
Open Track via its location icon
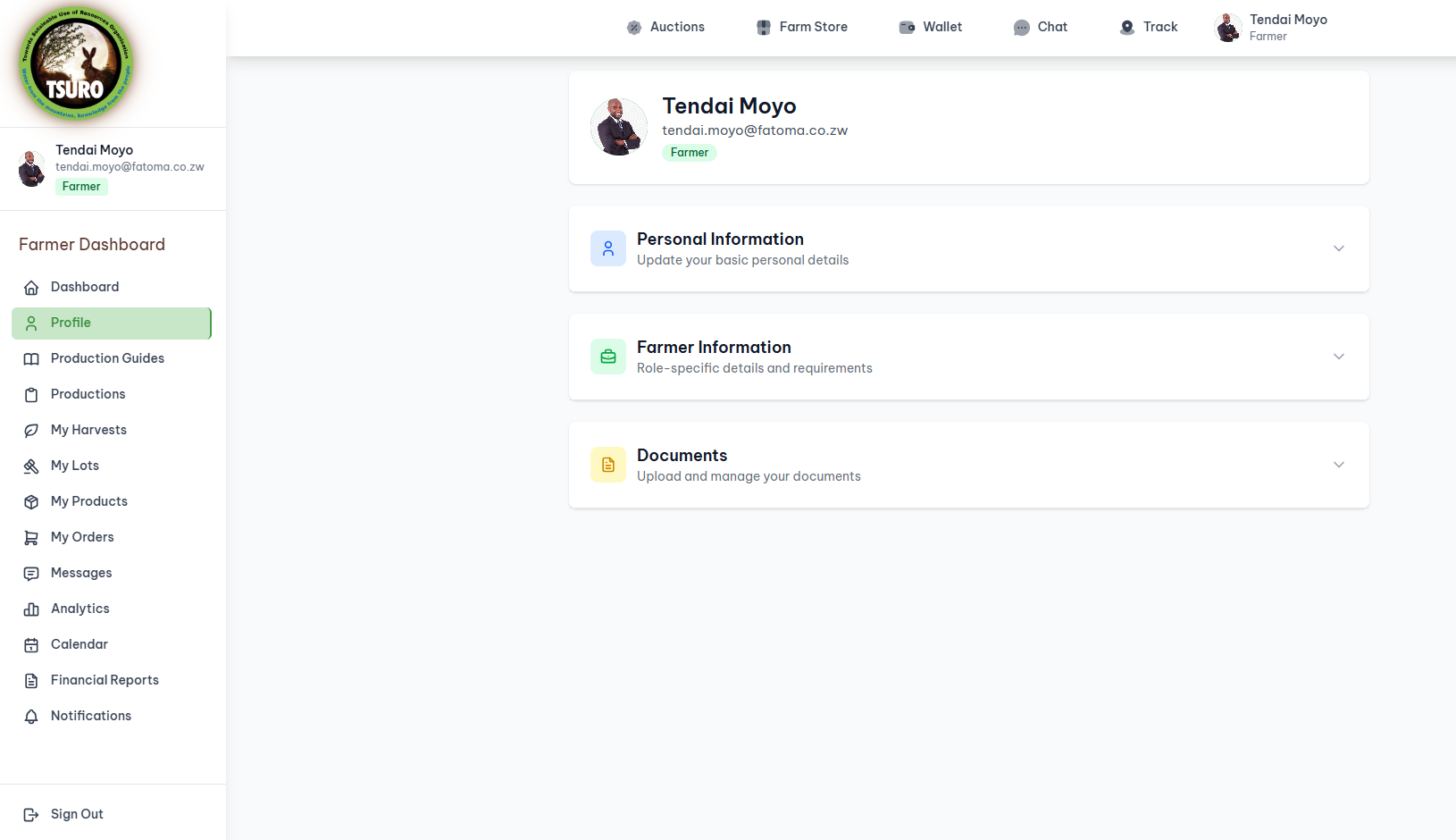pos(1125,27)
